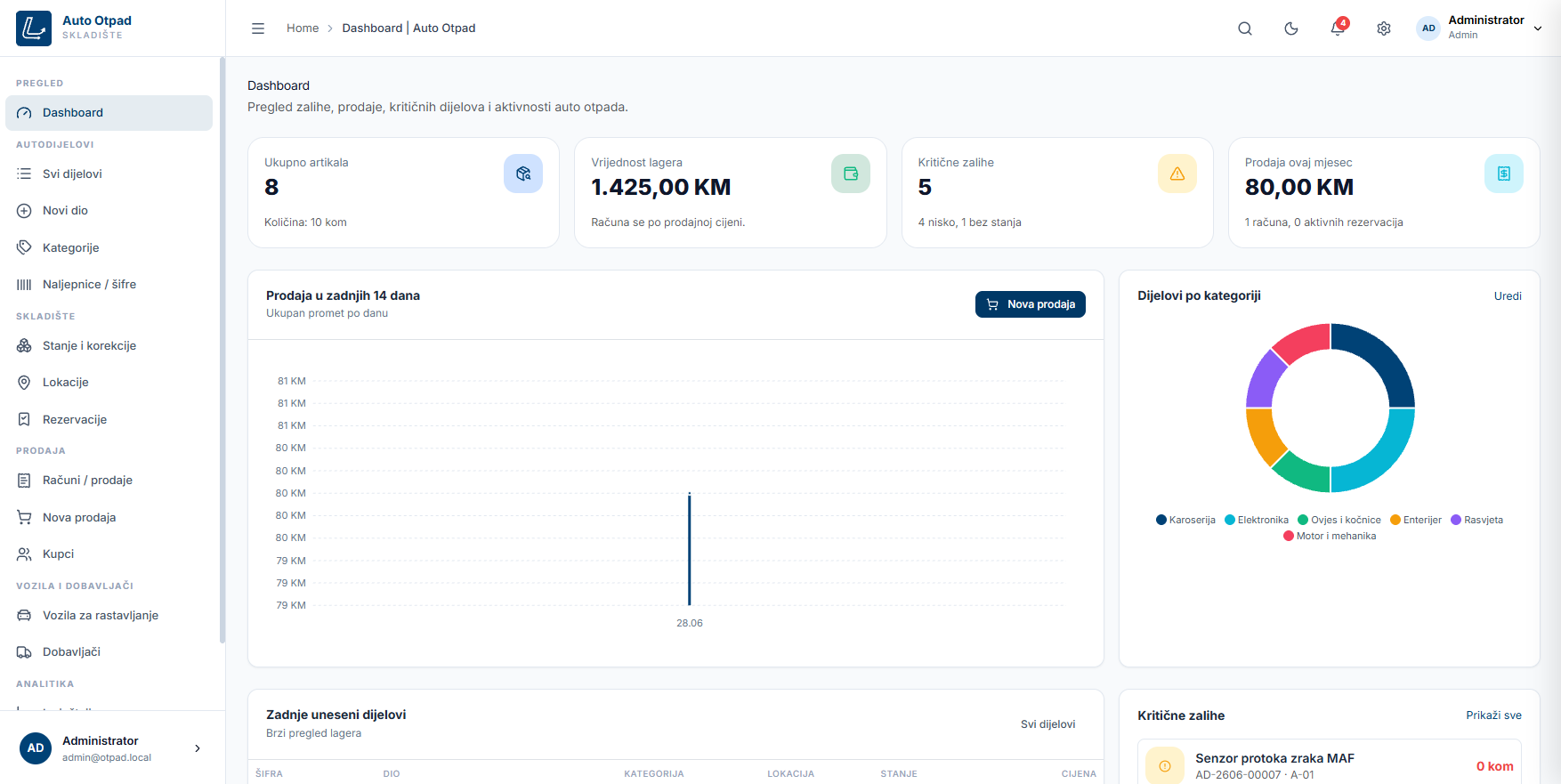The image size is (1561, 784).
Task: Open Svi dijelovi sidebar item
Action: tap(109, 174)
